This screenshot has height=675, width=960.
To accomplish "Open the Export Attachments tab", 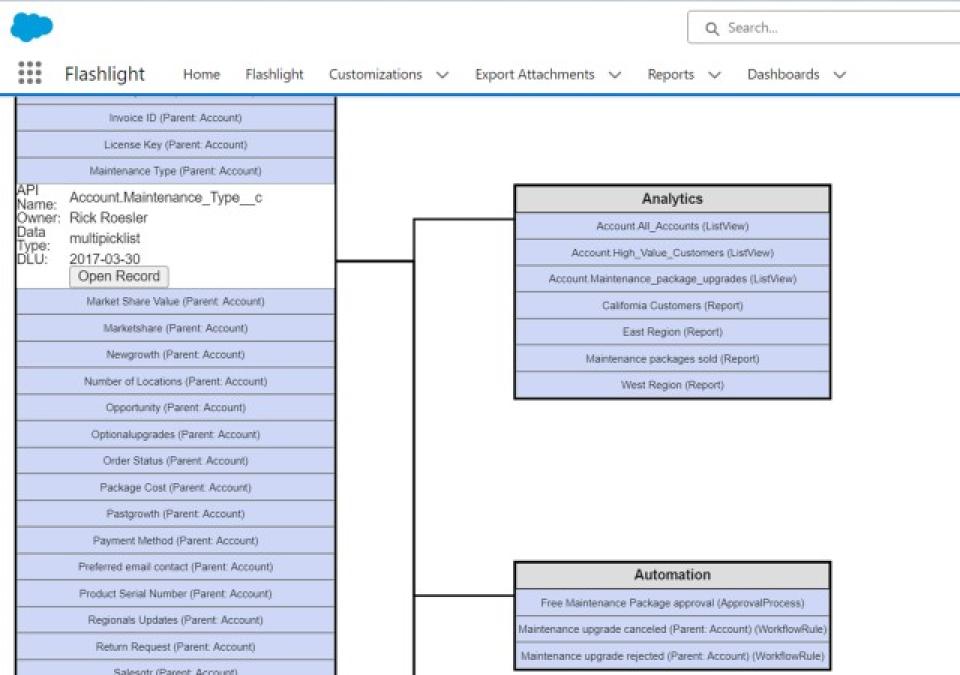I will (x=534, y=74).
